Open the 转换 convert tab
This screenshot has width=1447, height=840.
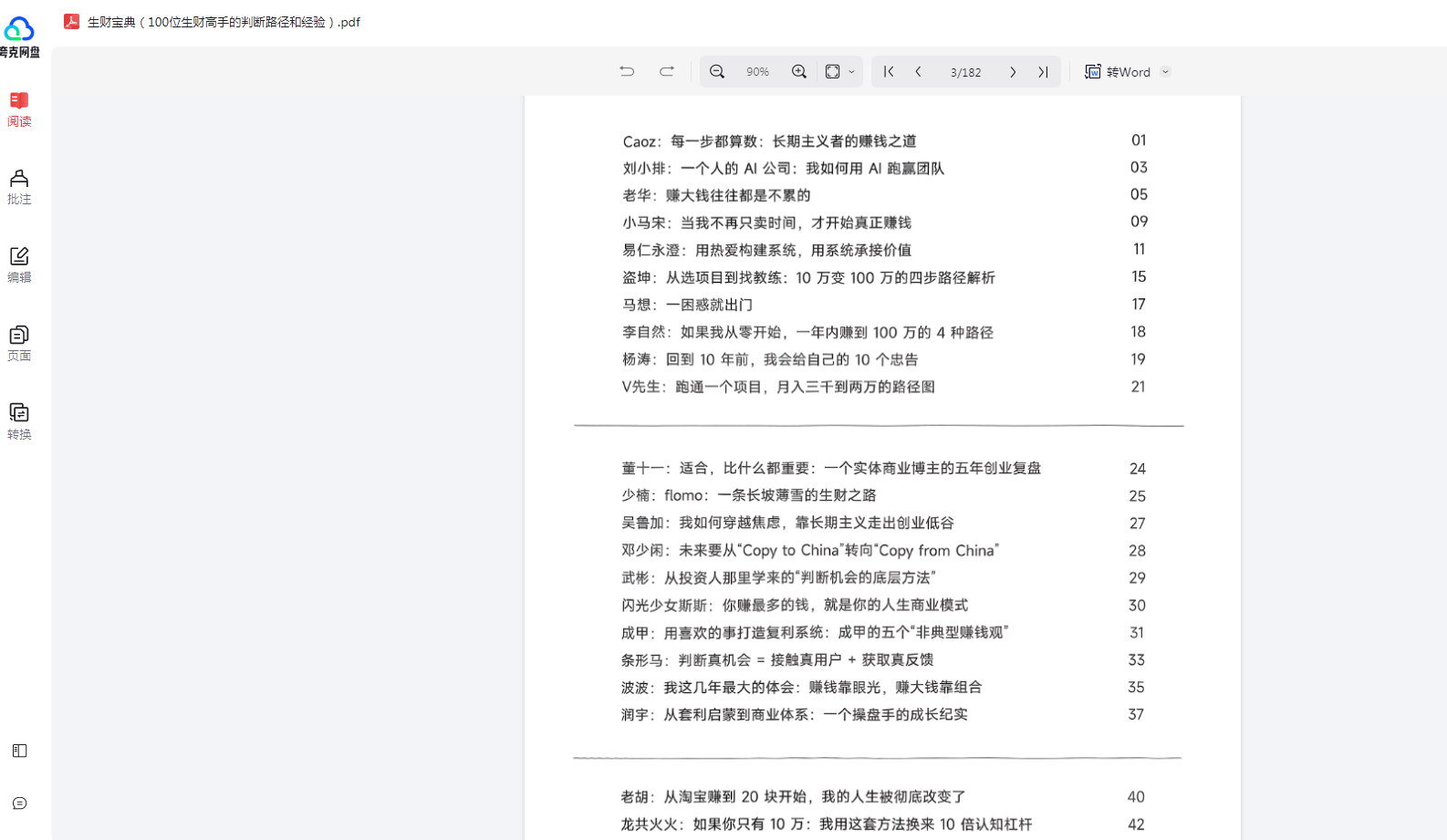[x=19, y=421]
